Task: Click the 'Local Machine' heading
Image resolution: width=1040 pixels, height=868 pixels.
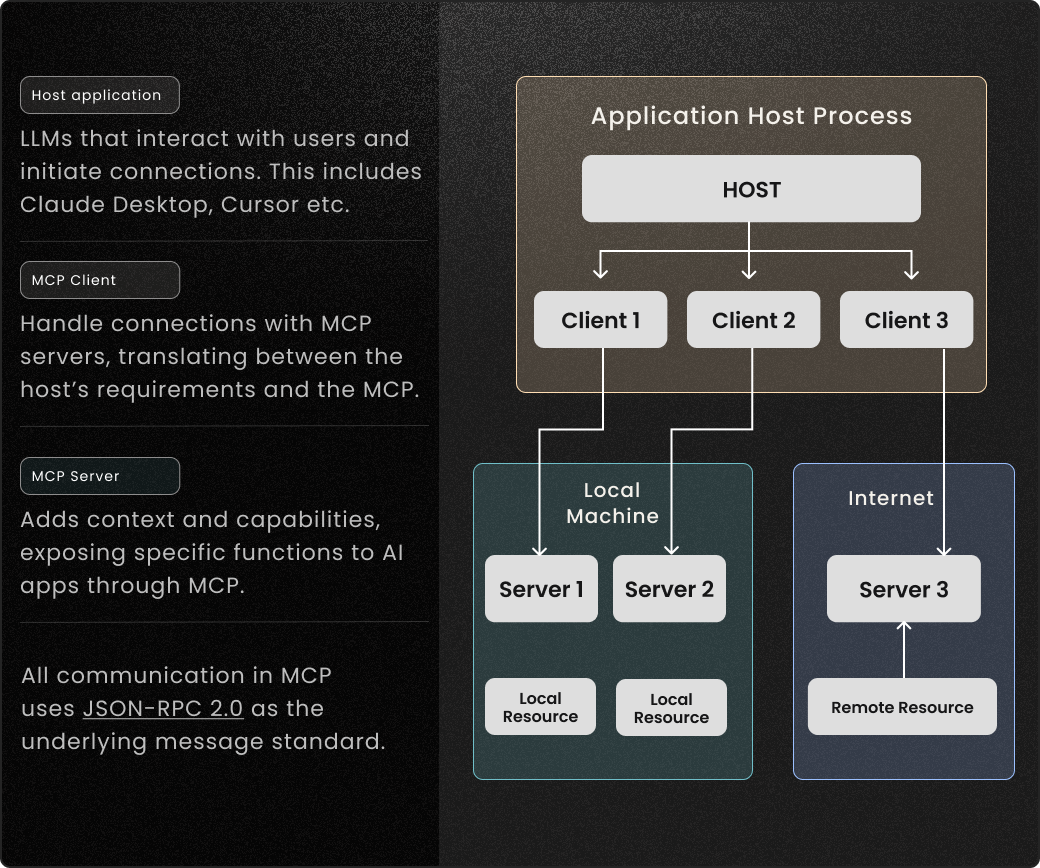Action: coord(612,503)
